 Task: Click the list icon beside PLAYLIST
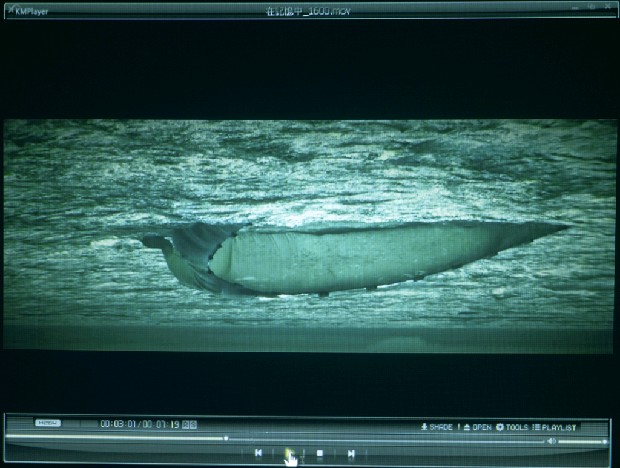coord(537,427)
